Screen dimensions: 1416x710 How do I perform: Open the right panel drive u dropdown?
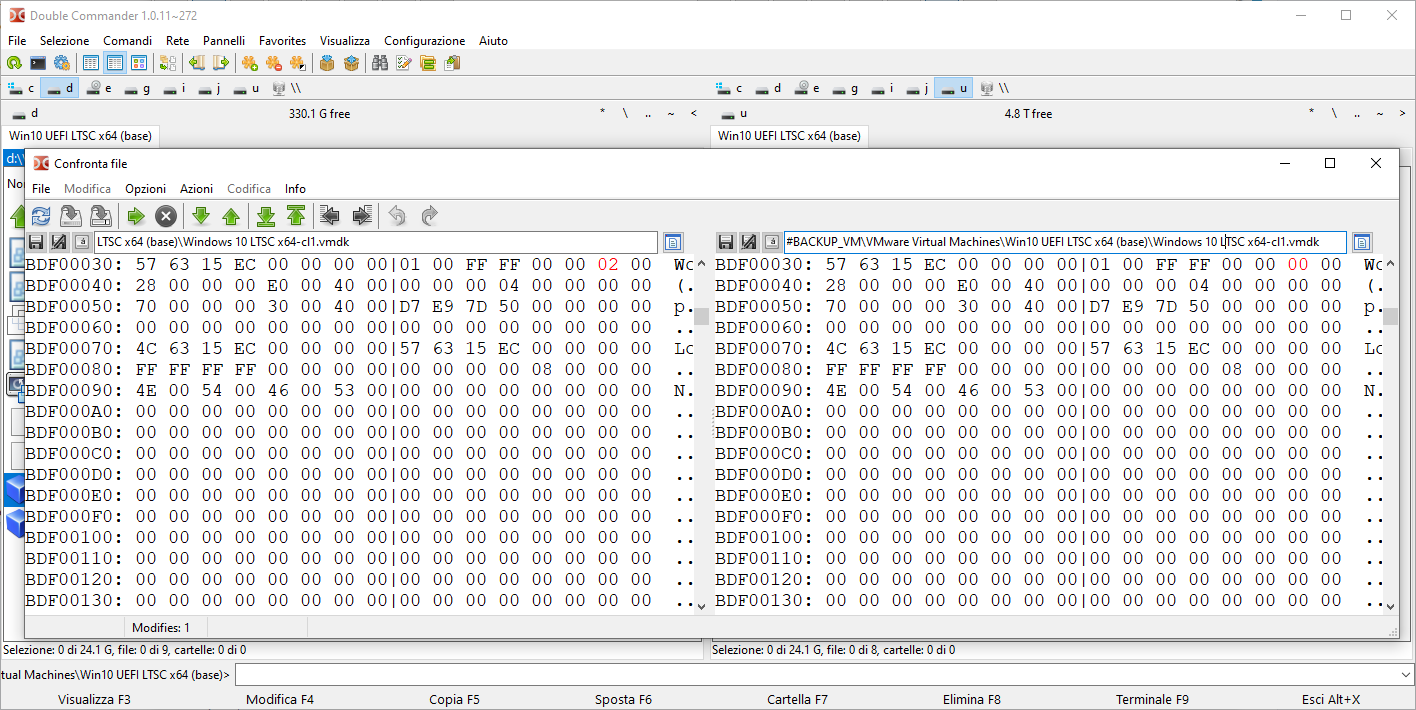pos(735,114)
